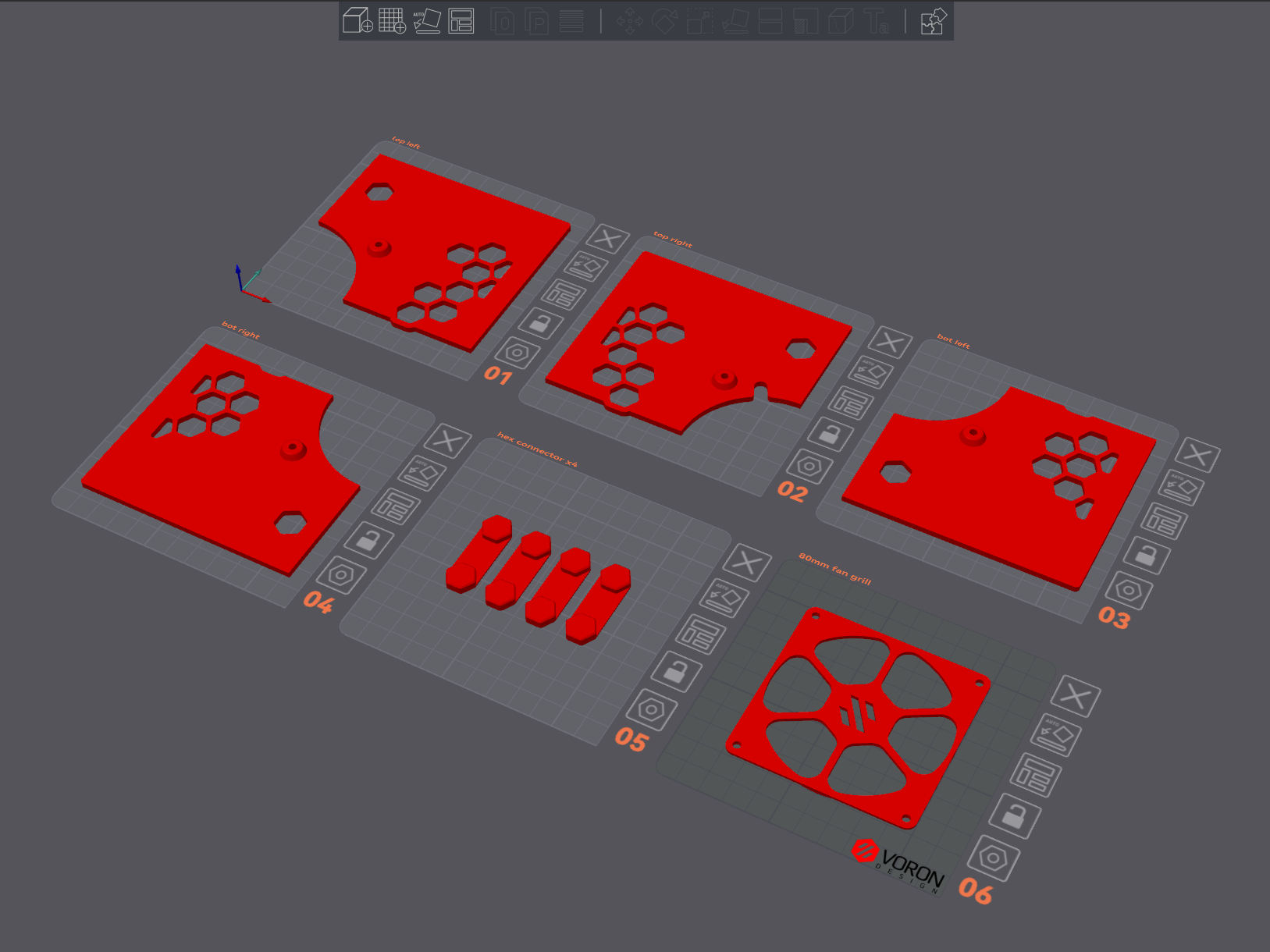The height and width of the screenshot is (952, 1270).
Task: Arrange objects on plate 06
Action: tap(1036, 775)
